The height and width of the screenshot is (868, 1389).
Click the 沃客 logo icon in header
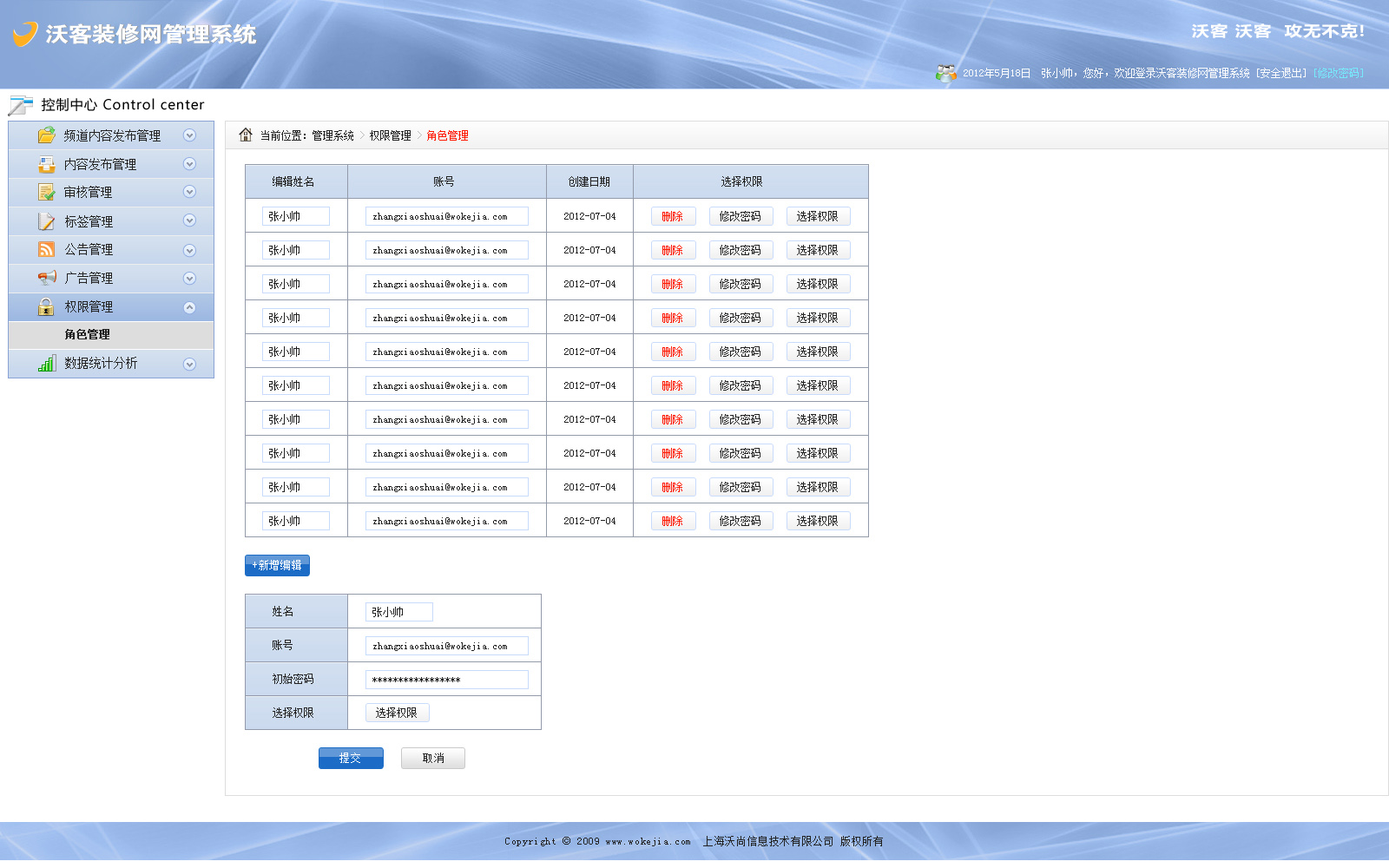click(25, 34)
